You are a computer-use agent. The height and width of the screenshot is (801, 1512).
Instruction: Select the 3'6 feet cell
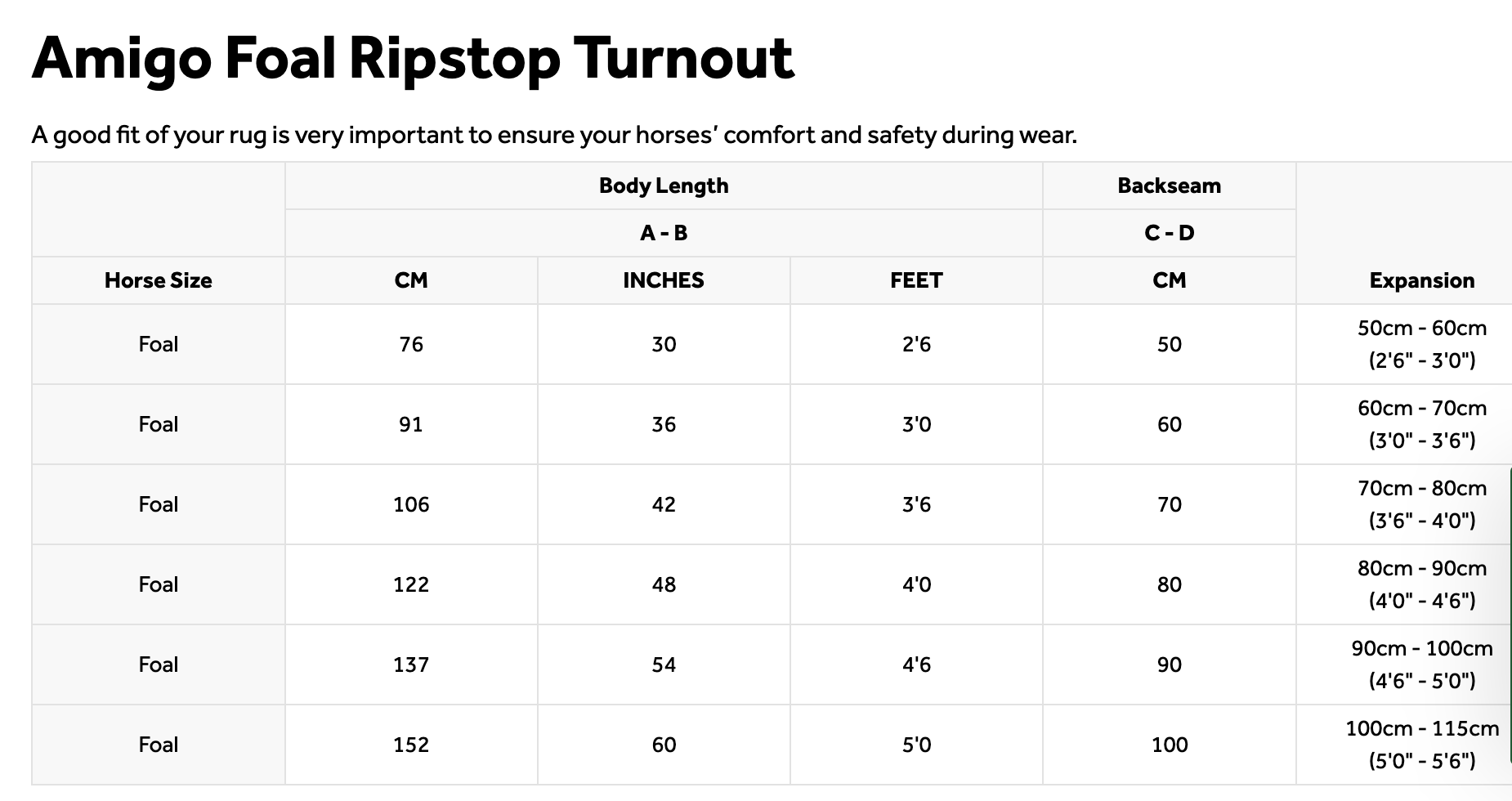[916, 504]
